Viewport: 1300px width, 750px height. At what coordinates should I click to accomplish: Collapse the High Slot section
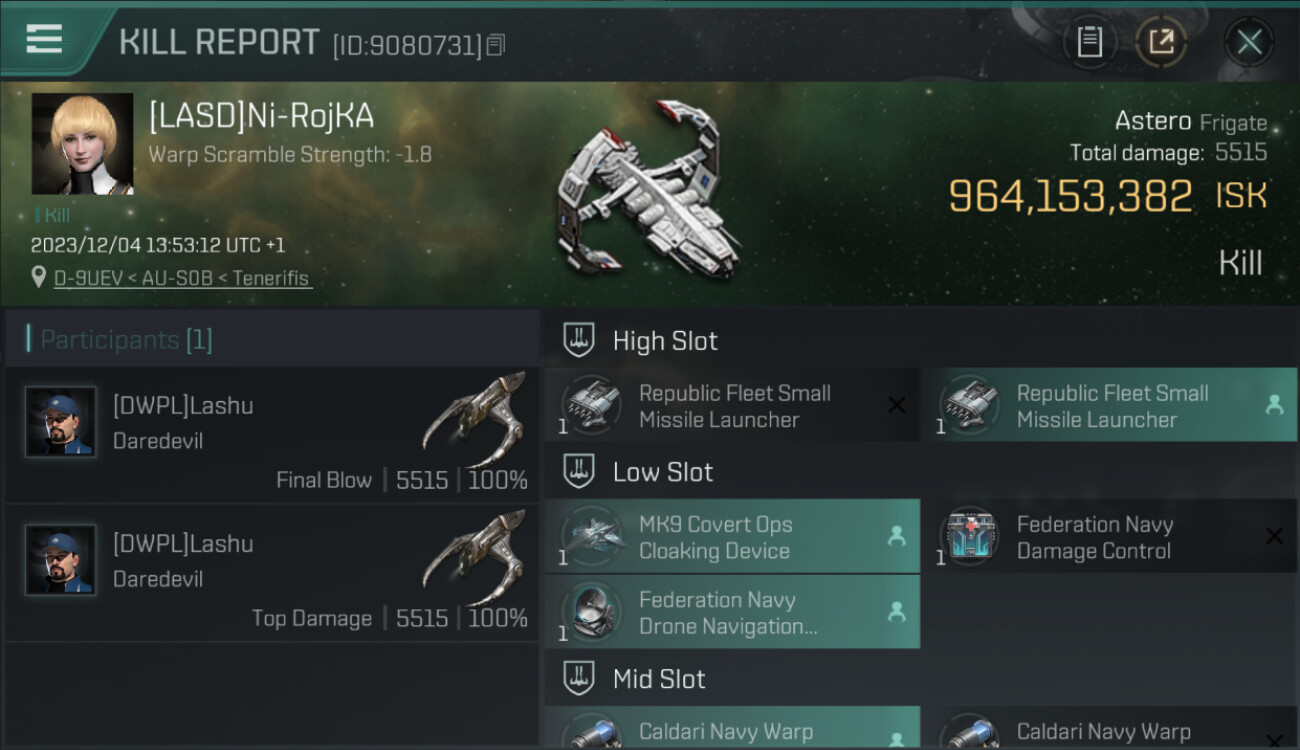point(579,340)
